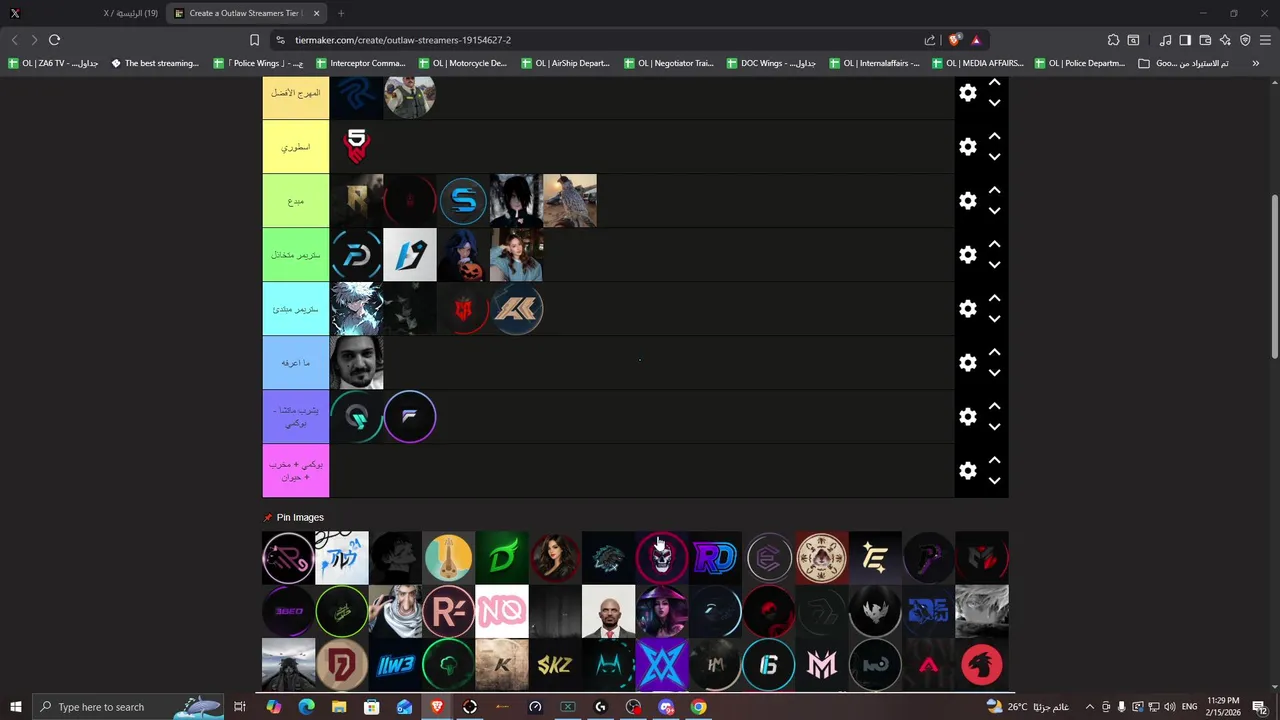Select the blue S logo in مبدع tier
The image size is (1280, 720).
click(463, 201)
